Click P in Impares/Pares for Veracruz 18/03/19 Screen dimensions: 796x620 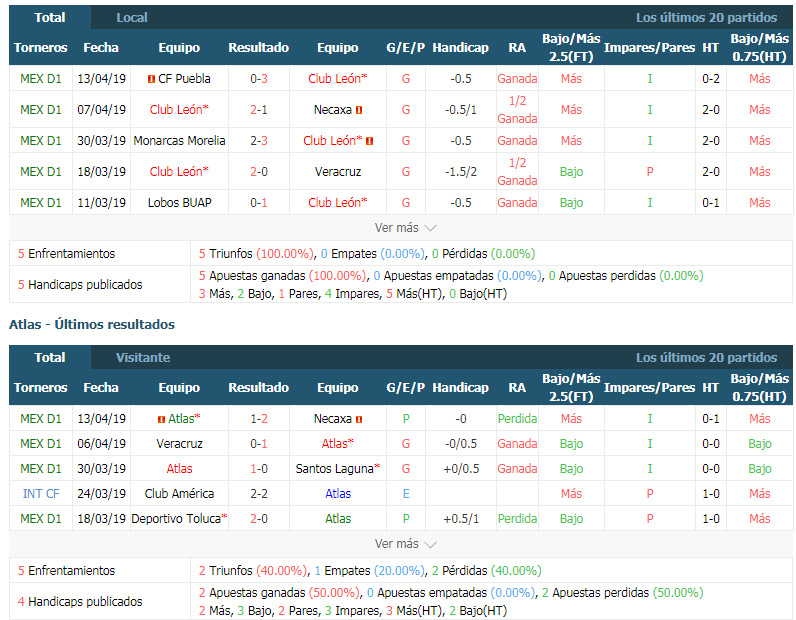[x=650, y=172]
